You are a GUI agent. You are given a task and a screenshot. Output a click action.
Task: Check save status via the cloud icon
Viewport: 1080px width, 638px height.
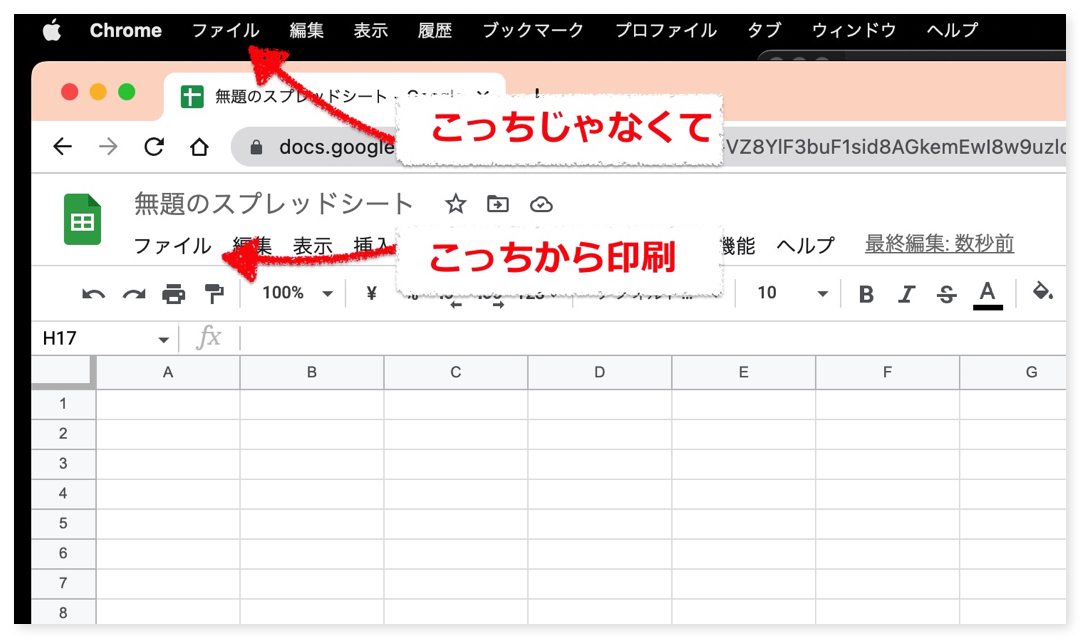pyautogui.click(x=540, y=204)
